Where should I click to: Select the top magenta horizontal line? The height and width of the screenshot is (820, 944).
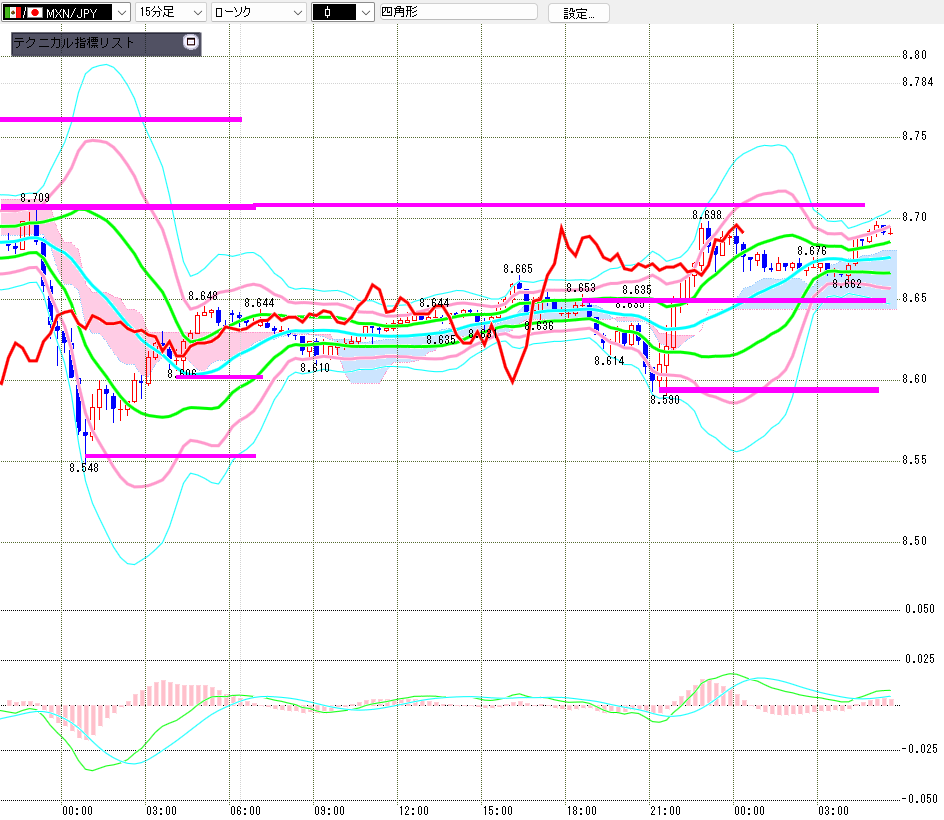click(120, 119)
